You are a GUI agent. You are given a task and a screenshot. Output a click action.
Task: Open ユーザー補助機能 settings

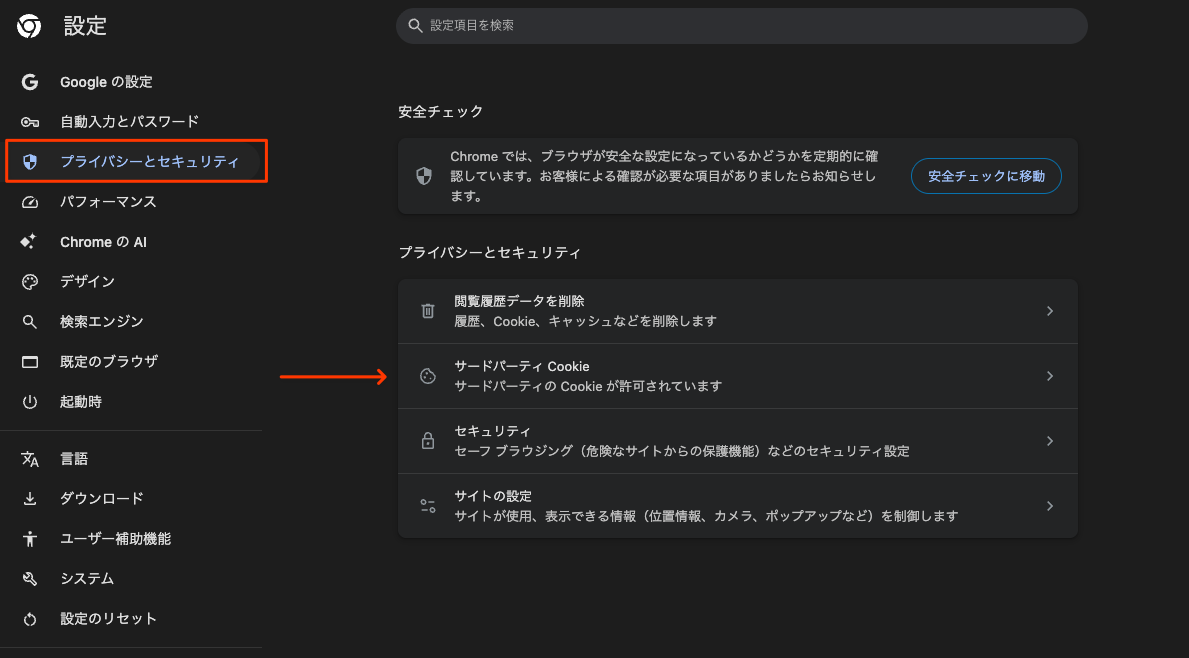(115, 539)
